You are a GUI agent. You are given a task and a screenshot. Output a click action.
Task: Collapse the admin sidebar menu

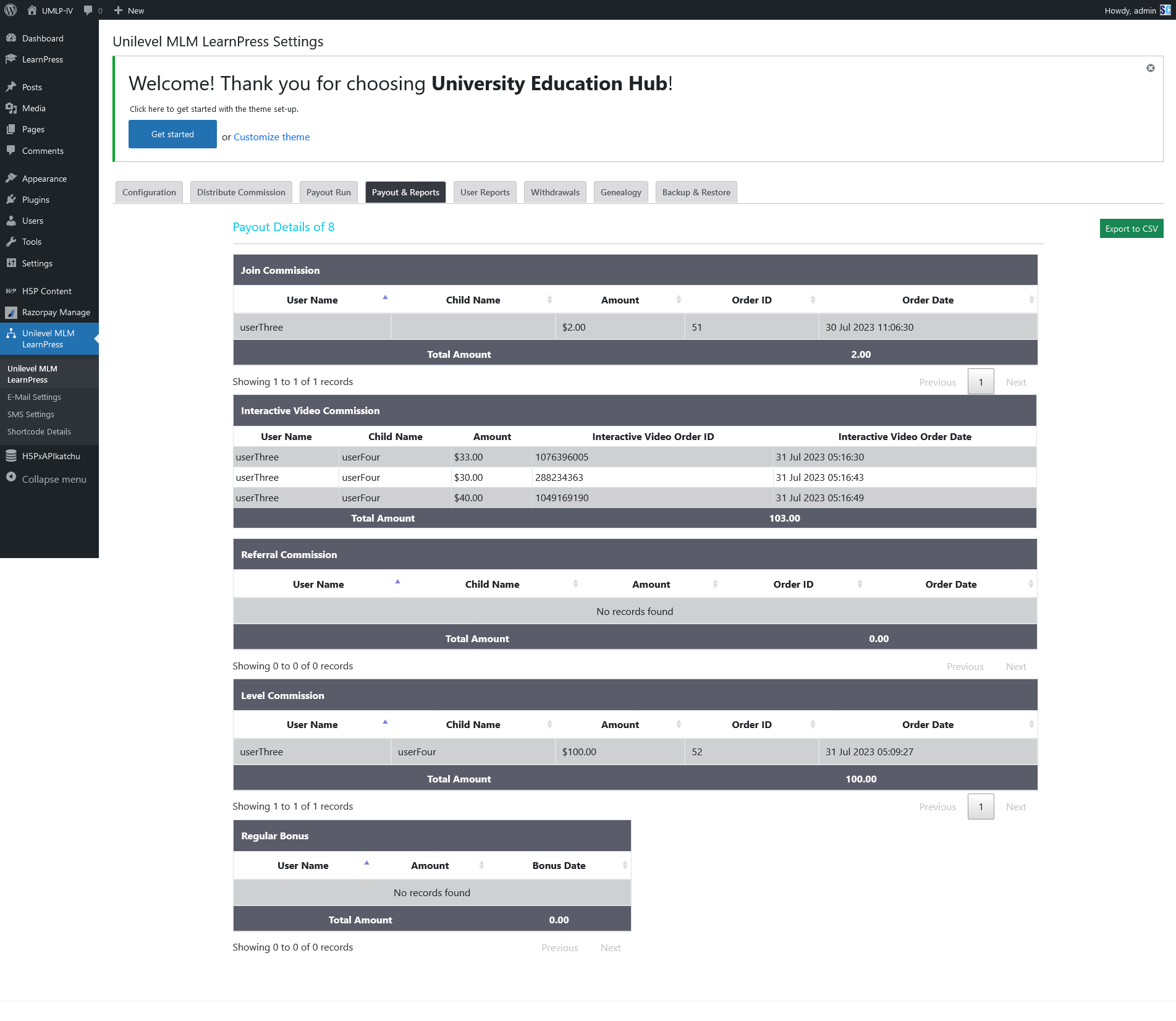(x=12, y=478)
